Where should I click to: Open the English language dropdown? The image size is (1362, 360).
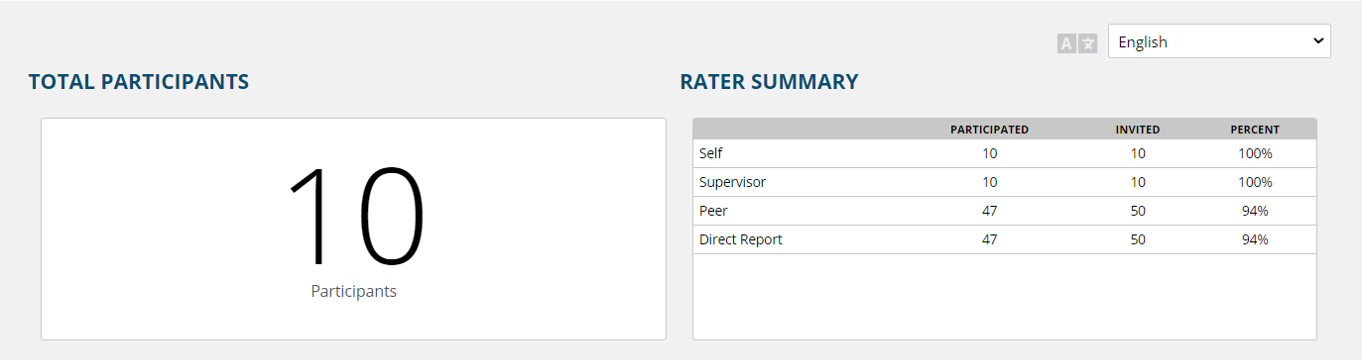[1219, 41]
